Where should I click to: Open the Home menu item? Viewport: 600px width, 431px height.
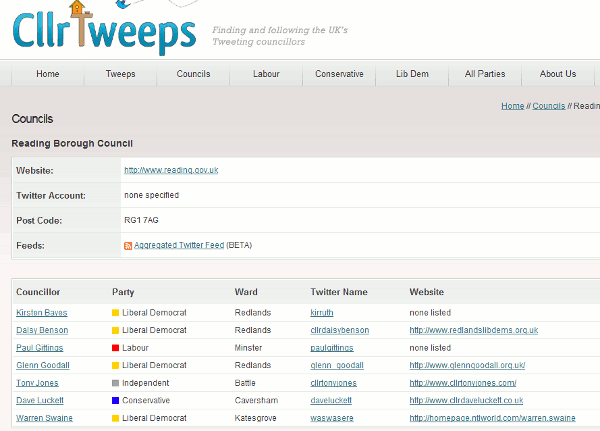(48, 74)
